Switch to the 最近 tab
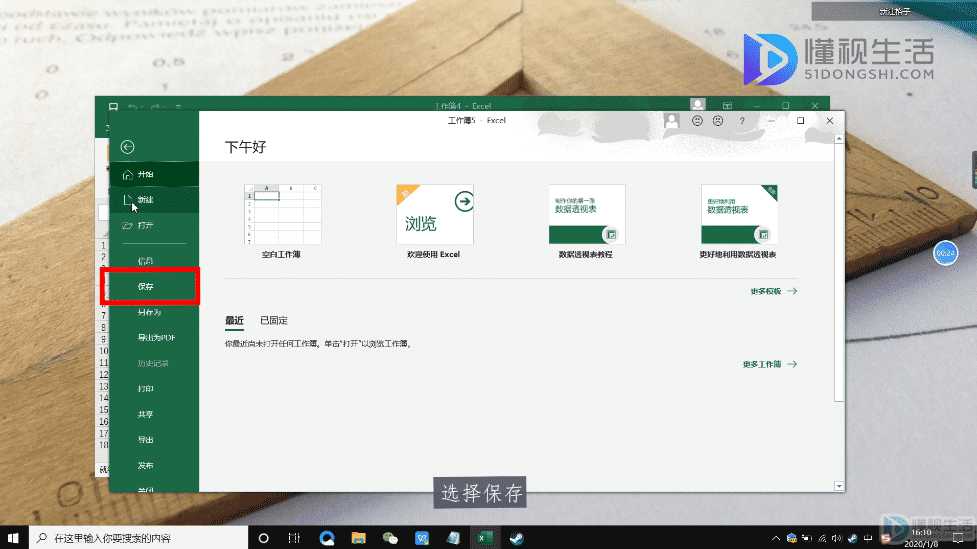977x549 pixels. [x=234, y=320]
